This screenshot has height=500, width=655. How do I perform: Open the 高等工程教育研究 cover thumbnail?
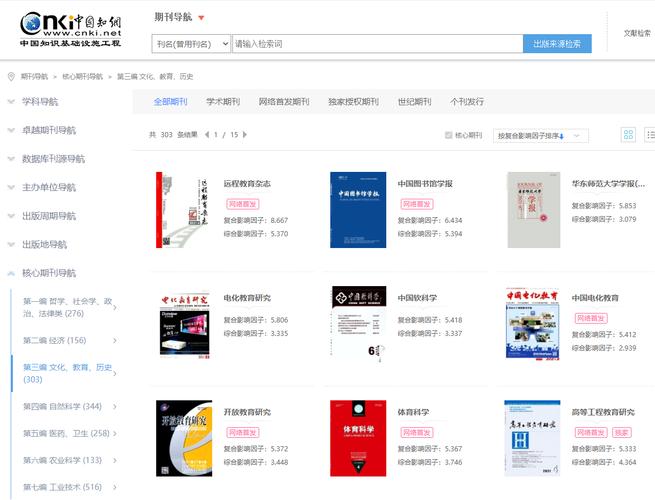click(532, 438)
